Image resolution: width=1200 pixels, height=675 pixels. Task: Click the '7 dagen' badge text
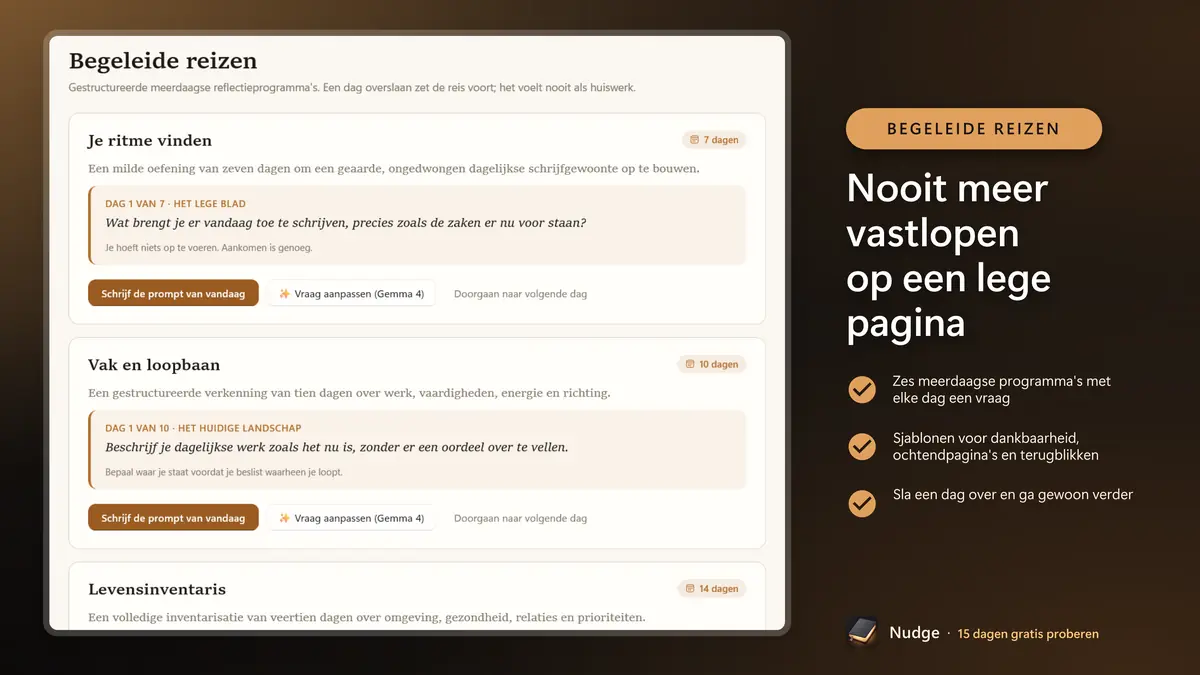[721, 140]
